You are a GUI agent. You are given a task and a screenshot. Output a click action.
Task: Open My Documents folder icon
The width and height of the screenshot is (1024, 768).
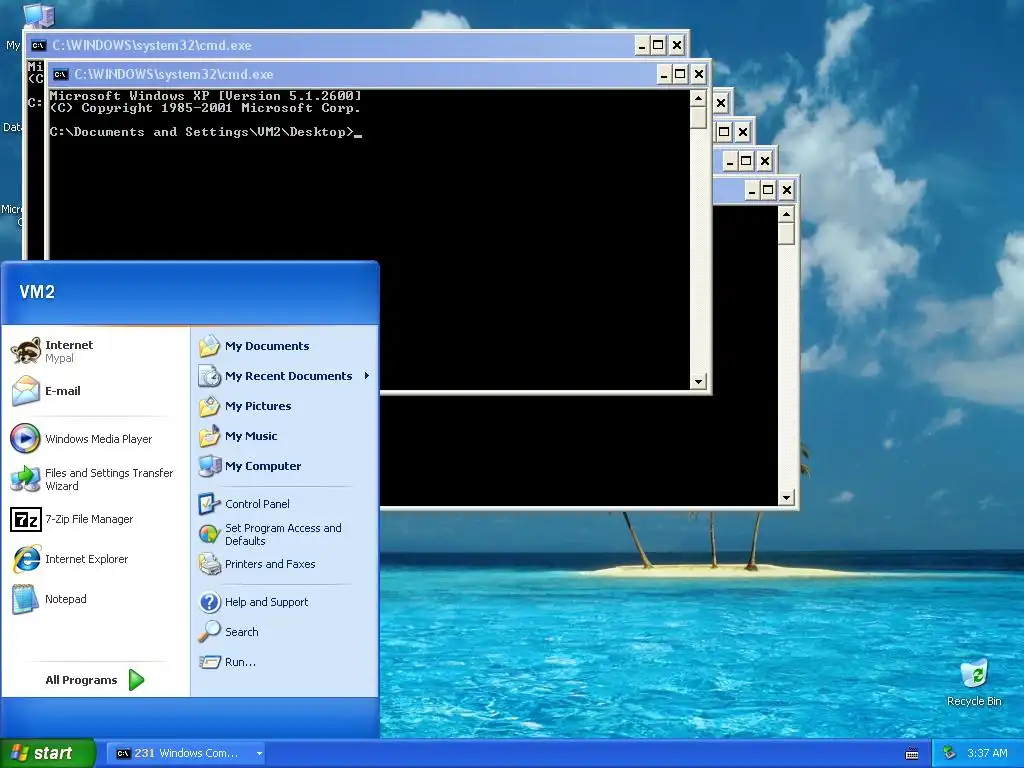point(210,345)
